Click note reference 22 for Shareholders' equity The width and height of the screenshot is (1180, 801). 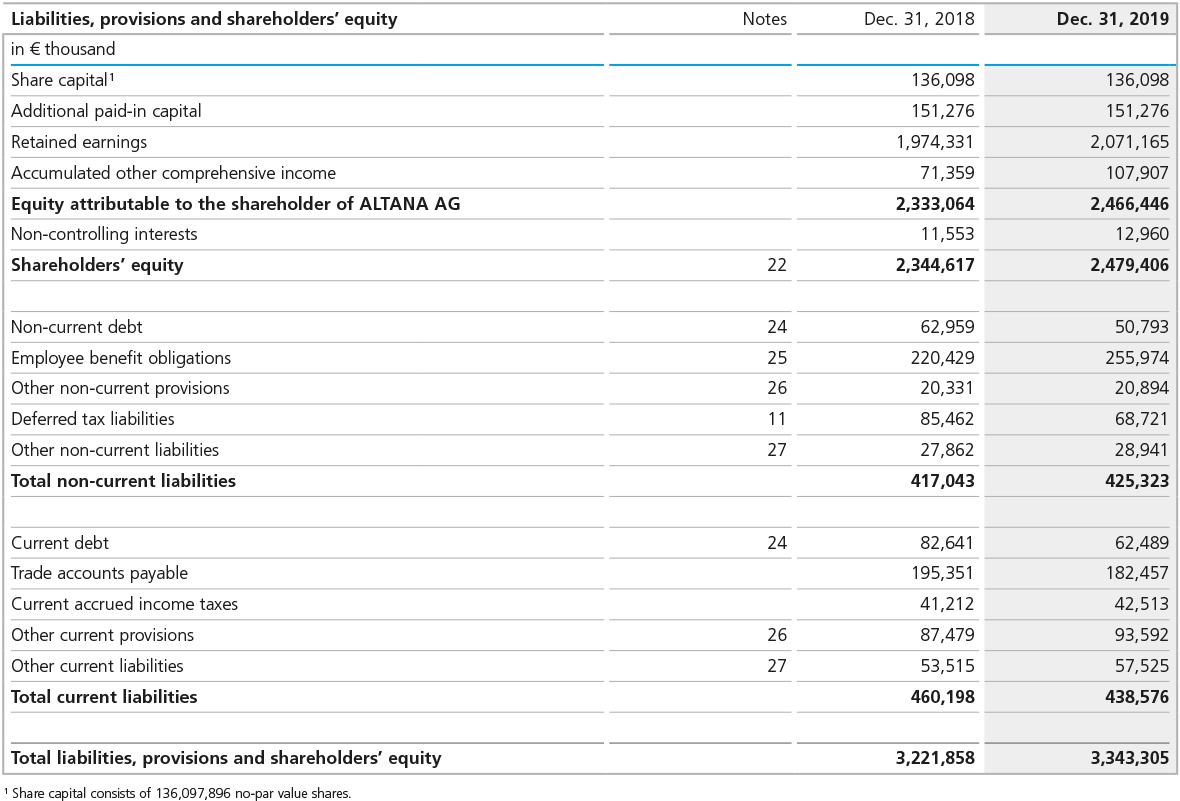click(x=777, y=265)
